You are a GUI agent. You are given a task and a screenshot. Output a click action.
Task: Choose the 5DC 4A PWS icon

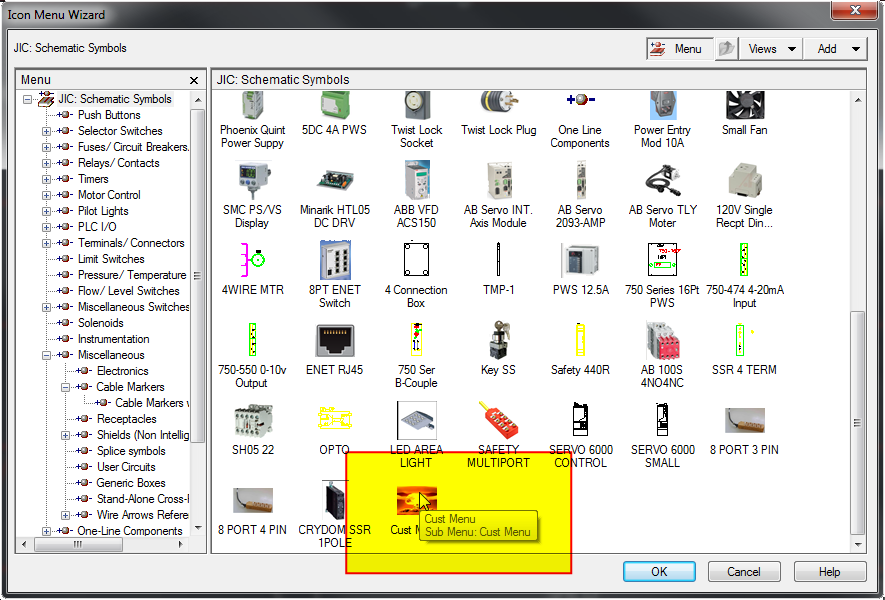335,106
